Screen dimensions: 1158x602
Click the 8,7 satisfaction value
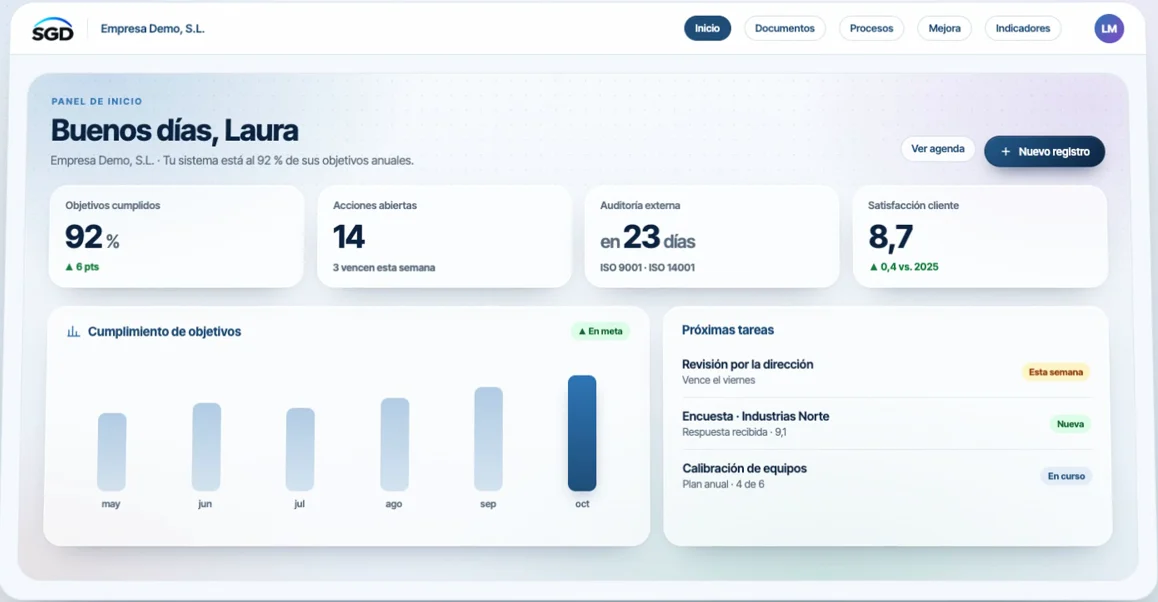pos(891,237)
